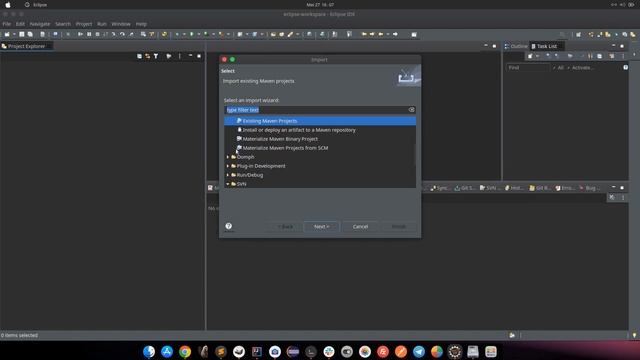Clear the wizard filter text
Image resolution: width=640 pixels, height=360 pixels.
411,110
